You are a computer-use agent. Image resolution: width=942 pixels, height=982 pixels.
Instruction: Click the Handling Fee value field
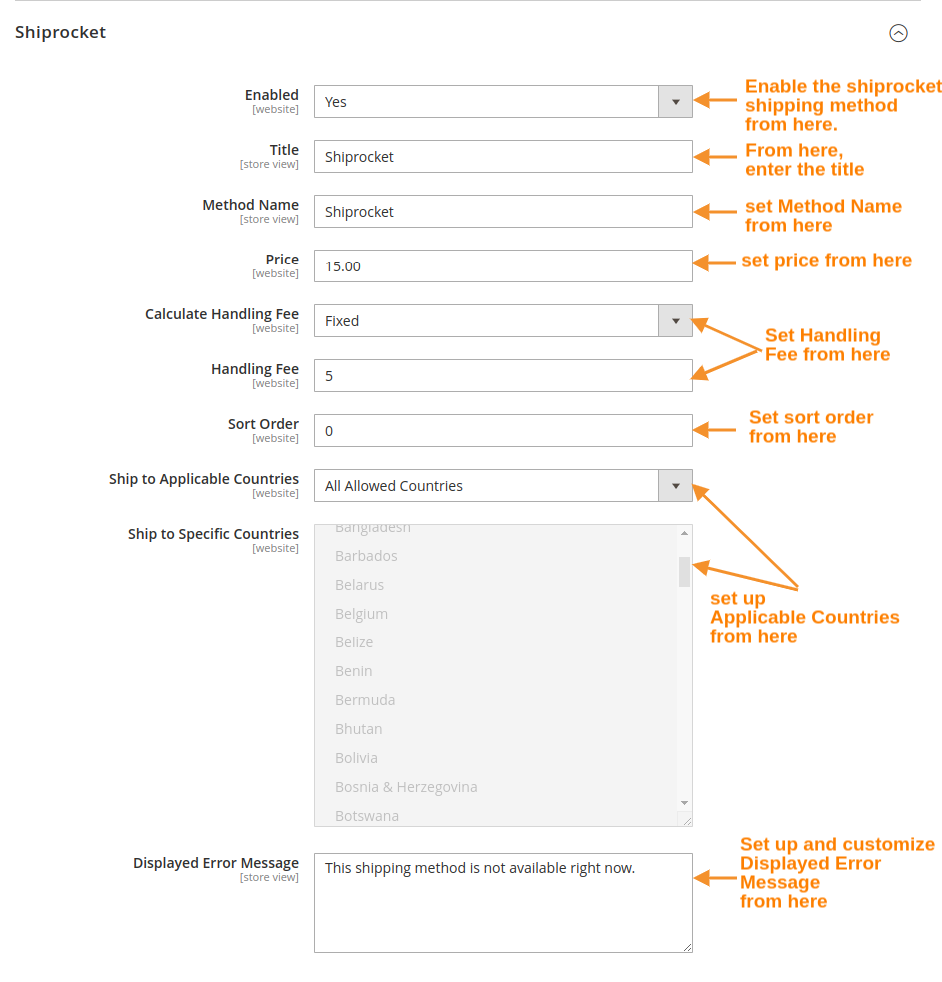[502, 375]
